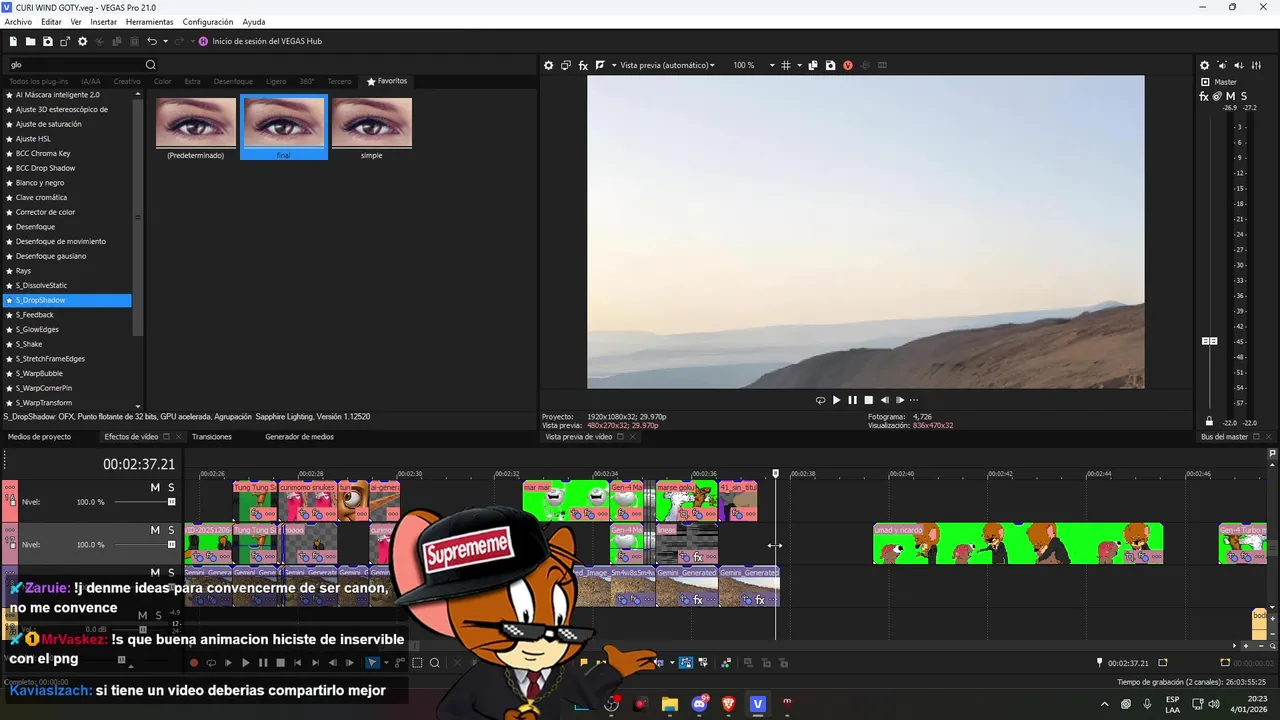Viewport: 1280px width, 720px height.
Task: Open the Generador de medios tab
Action: pos(299,437)
